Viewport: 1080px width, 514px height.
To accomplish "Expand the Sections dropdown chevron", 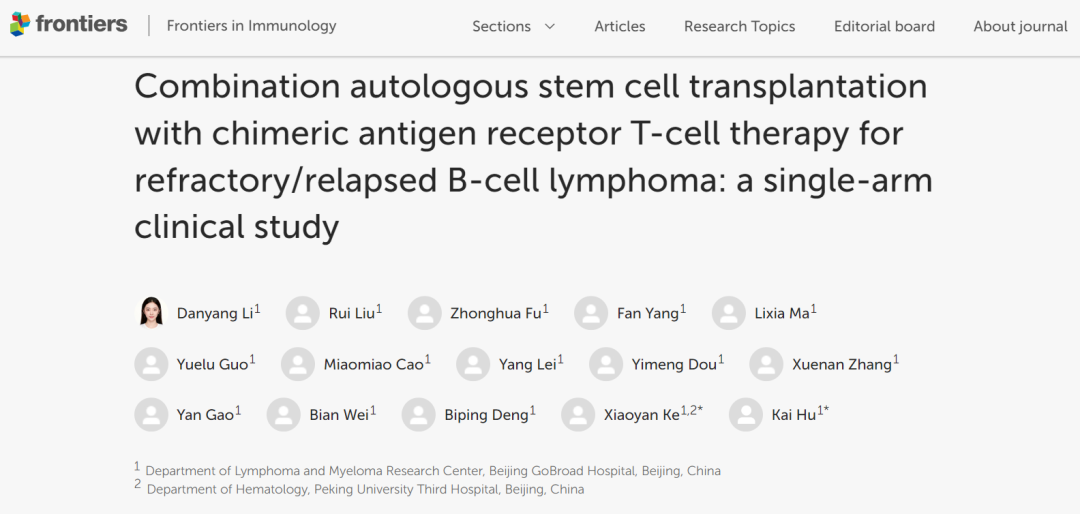I will click(550, 27).
